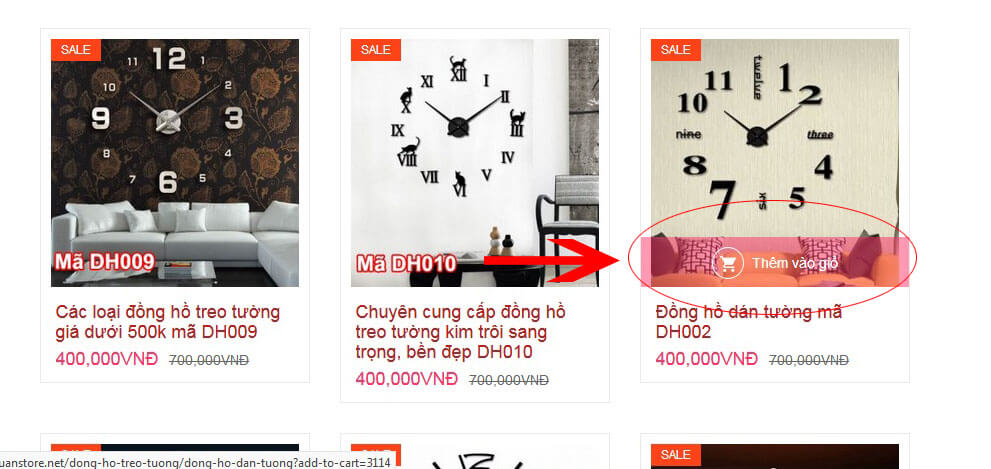
Task: Click the 400,000VNĐ price under DH010
Action: pyautogui.click(x=406, y=379)
